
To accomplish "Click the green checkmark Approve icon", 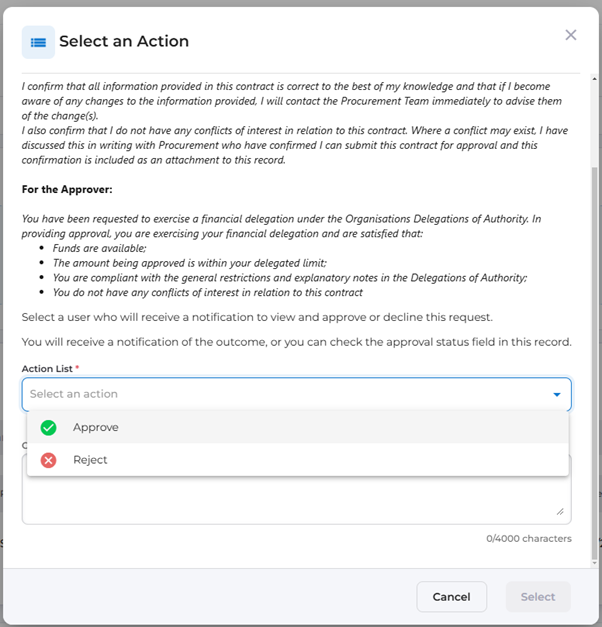I will point(48,428).
